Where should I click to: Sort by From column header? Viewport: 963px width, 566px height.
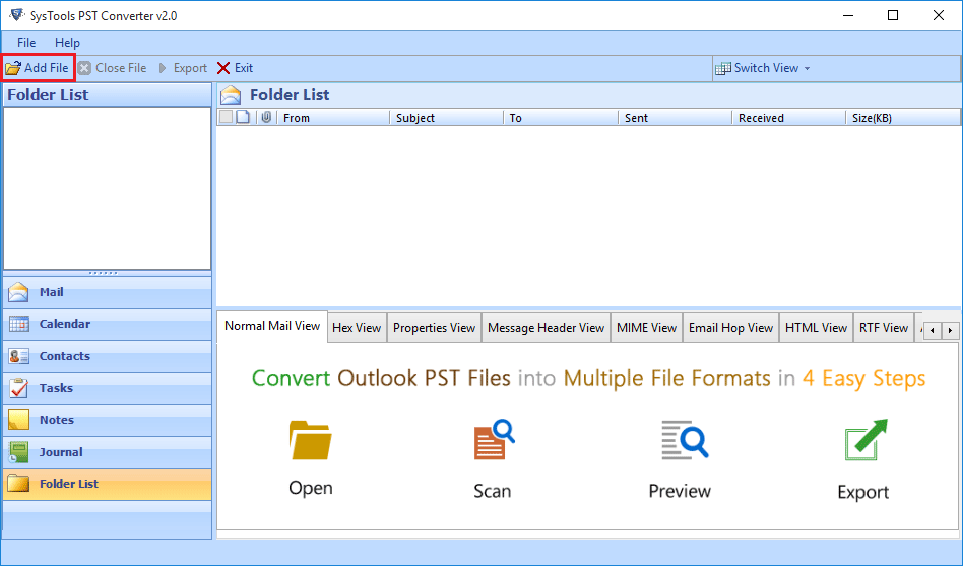pos(333,118)
